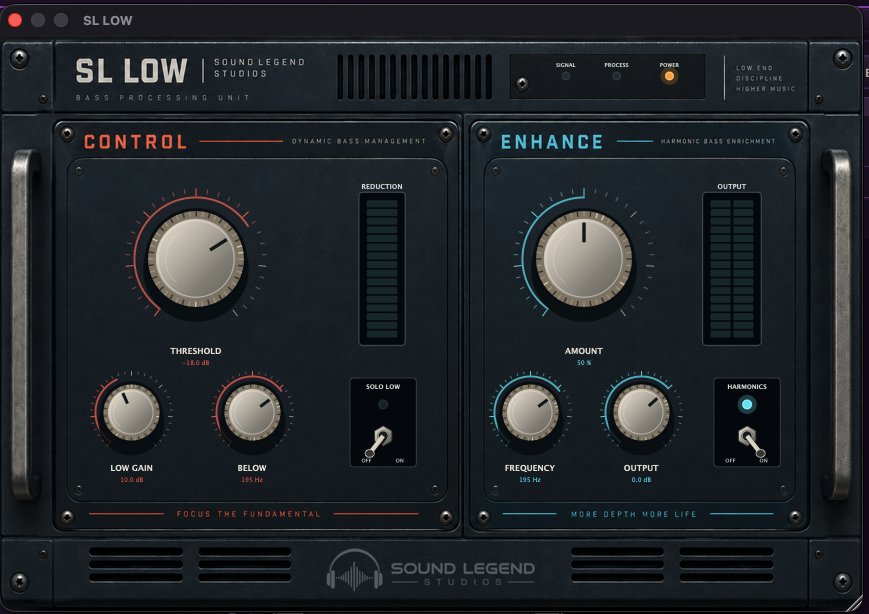Flip the Harmonics toggle switch
Viewport: 869px width, 614px height.
point(752,442)
